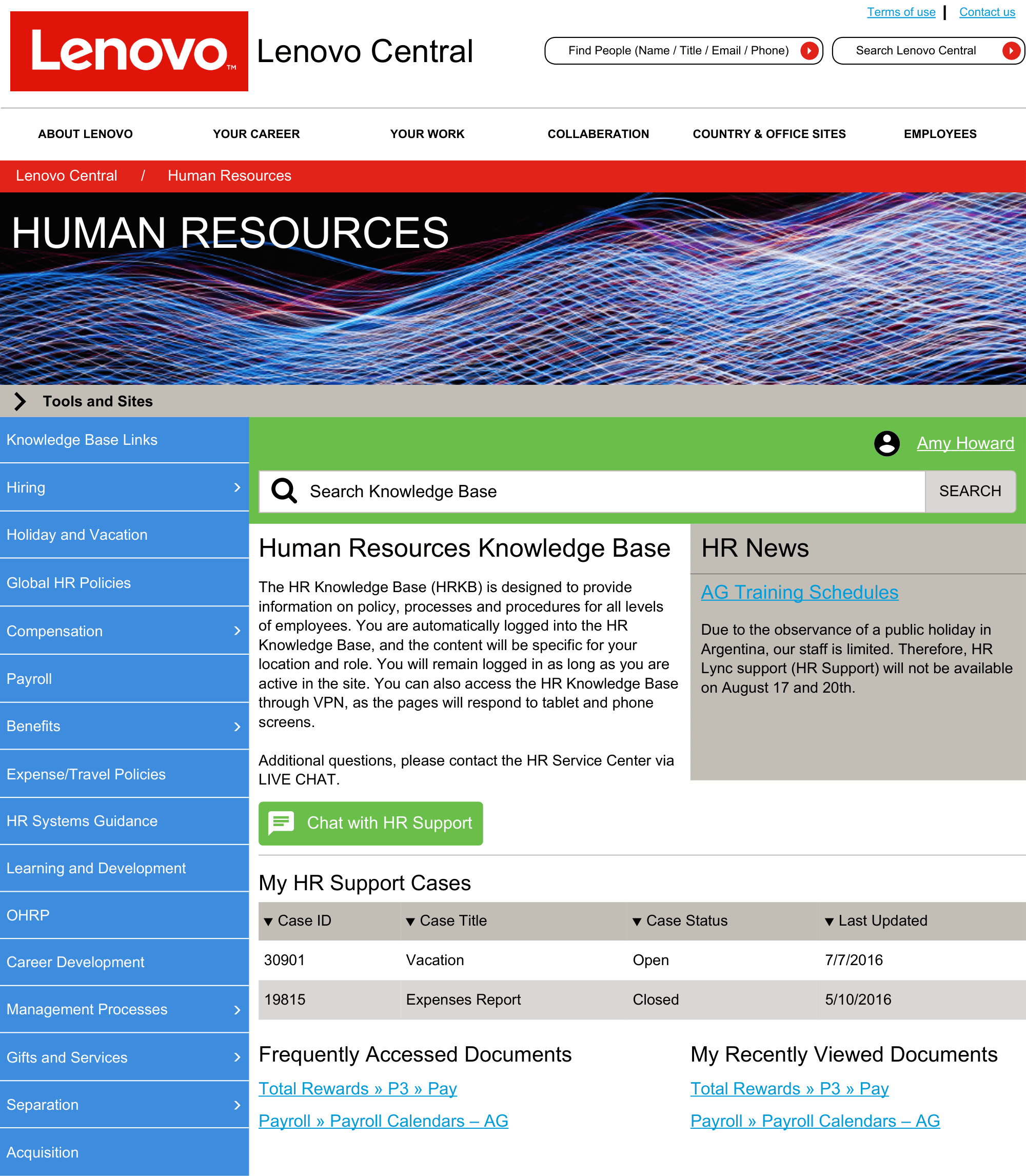Toggle sort order on the Case Status column
This screenshot has height=1176, width=1026.
click(637, 920)
